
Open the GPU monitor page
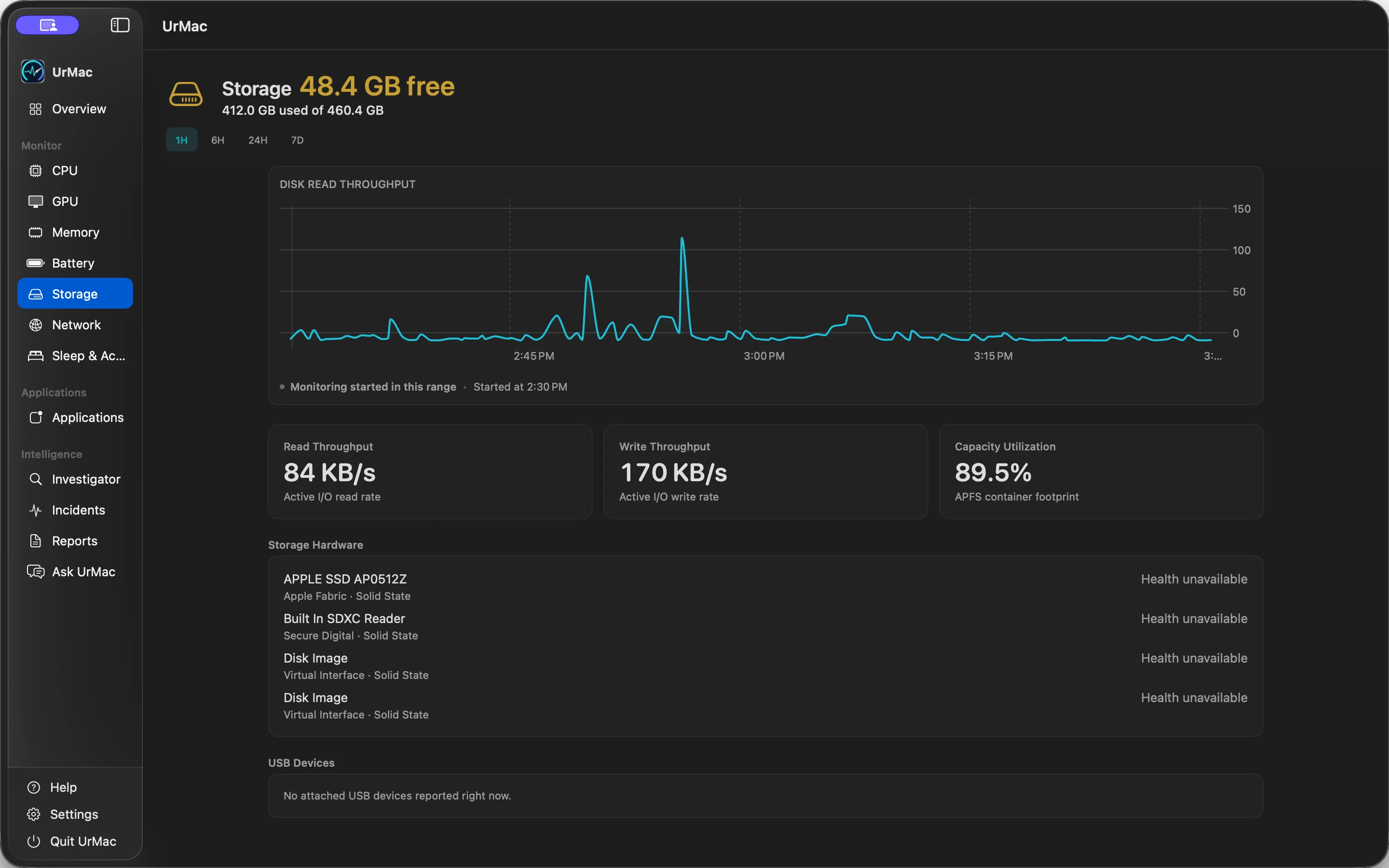click(75, 202)
